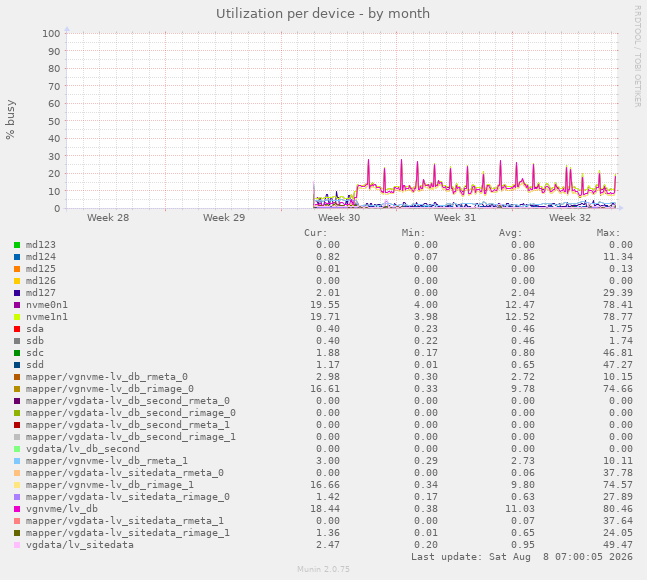Click the Week 29 axis label

224,217
